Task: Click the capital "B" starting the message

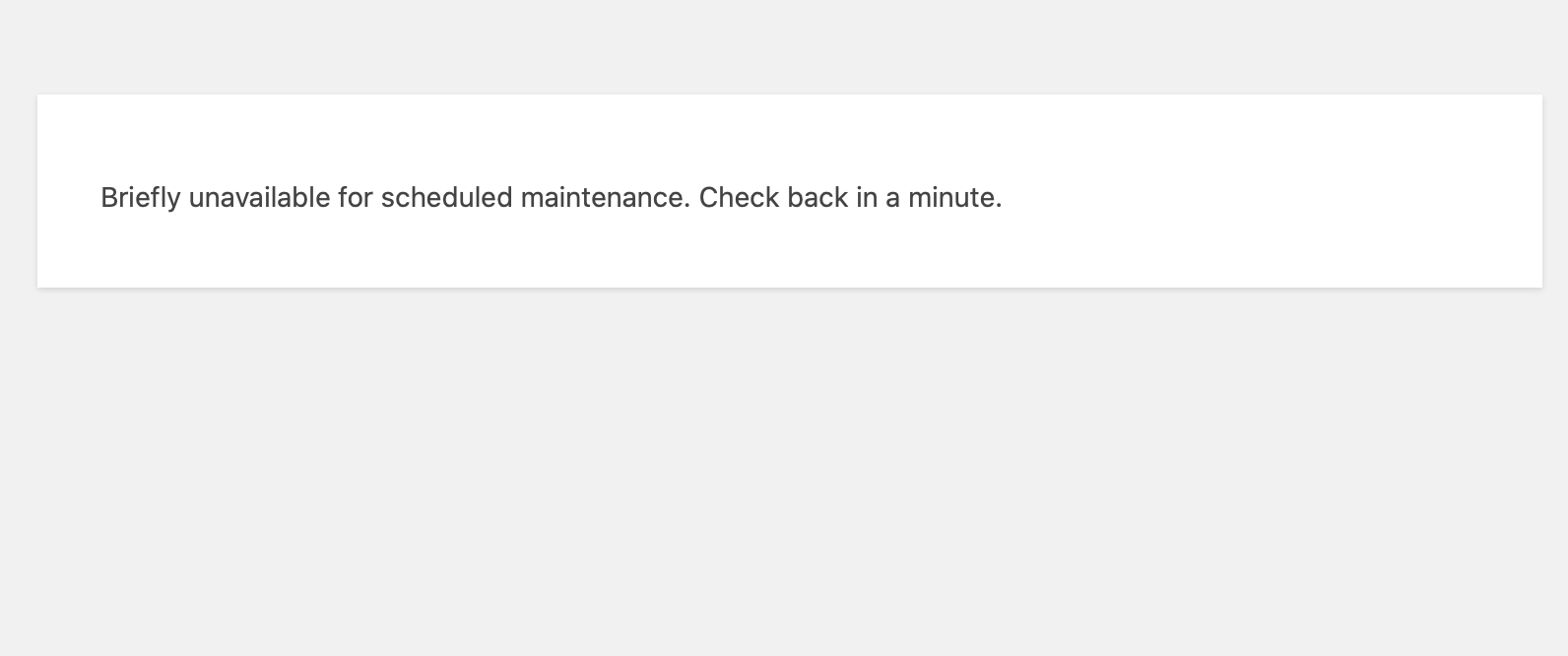Action: click(109, 198)
